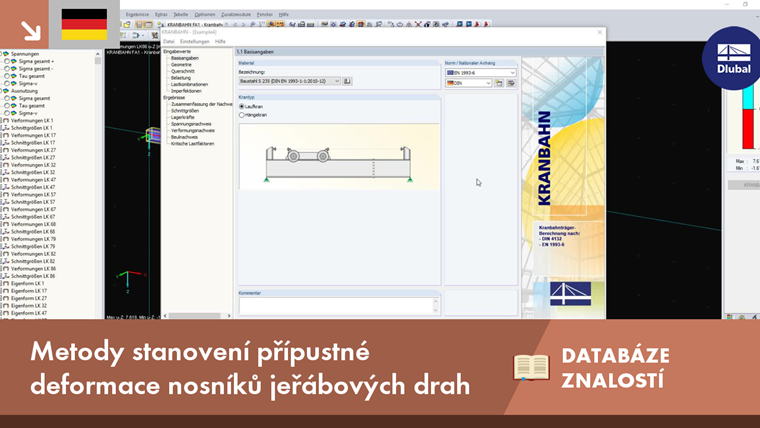This screenshot has width=760, height=428.
Task: Open Verformungsnachweis in navigator tree
Action: pos(193,130)
